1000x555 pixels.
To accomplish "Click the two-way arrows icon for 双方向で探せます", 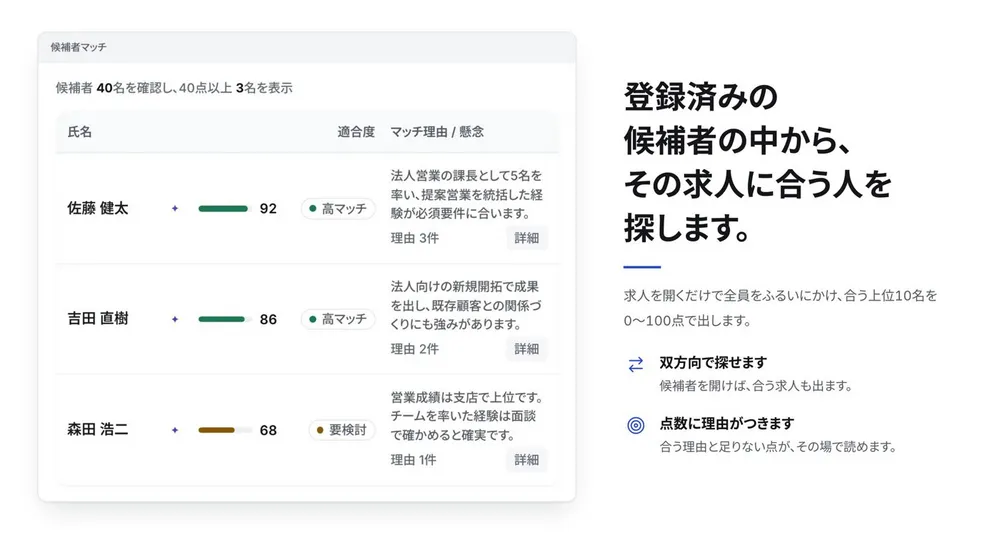I will [636, 364].
